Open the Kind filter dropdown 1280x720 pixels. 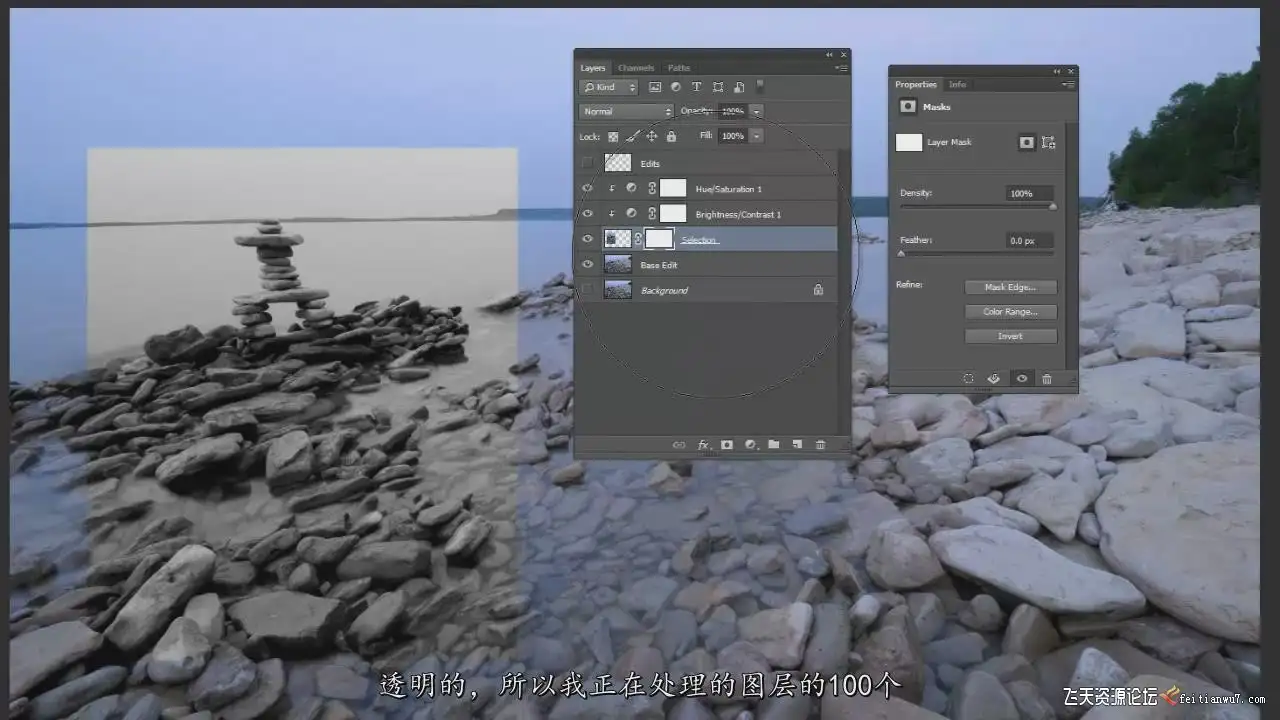click(609, 87)
